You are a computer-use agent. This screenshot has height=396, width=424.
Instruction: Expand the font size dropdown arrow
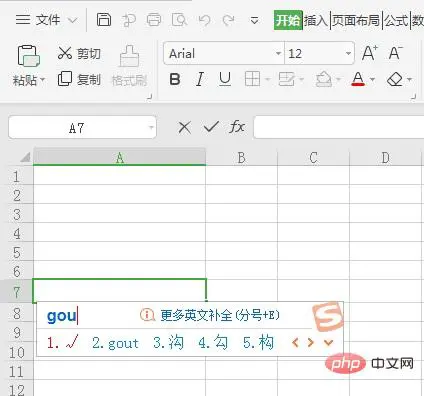coord(348,53)
